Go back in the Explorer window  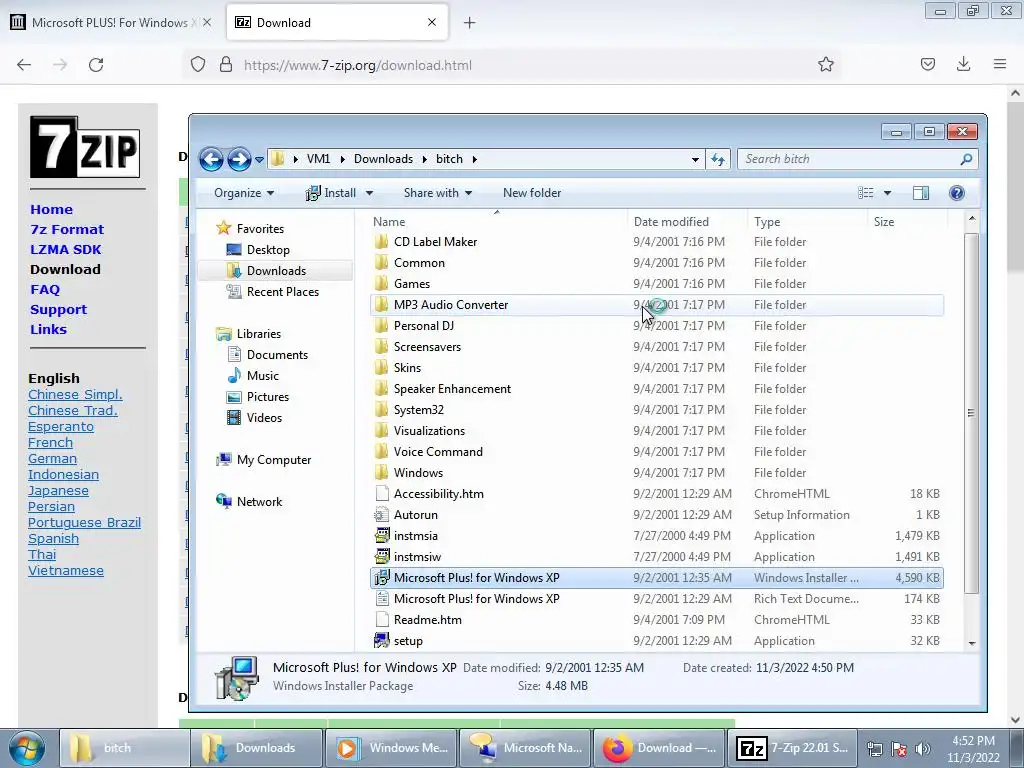click(211, 159)
